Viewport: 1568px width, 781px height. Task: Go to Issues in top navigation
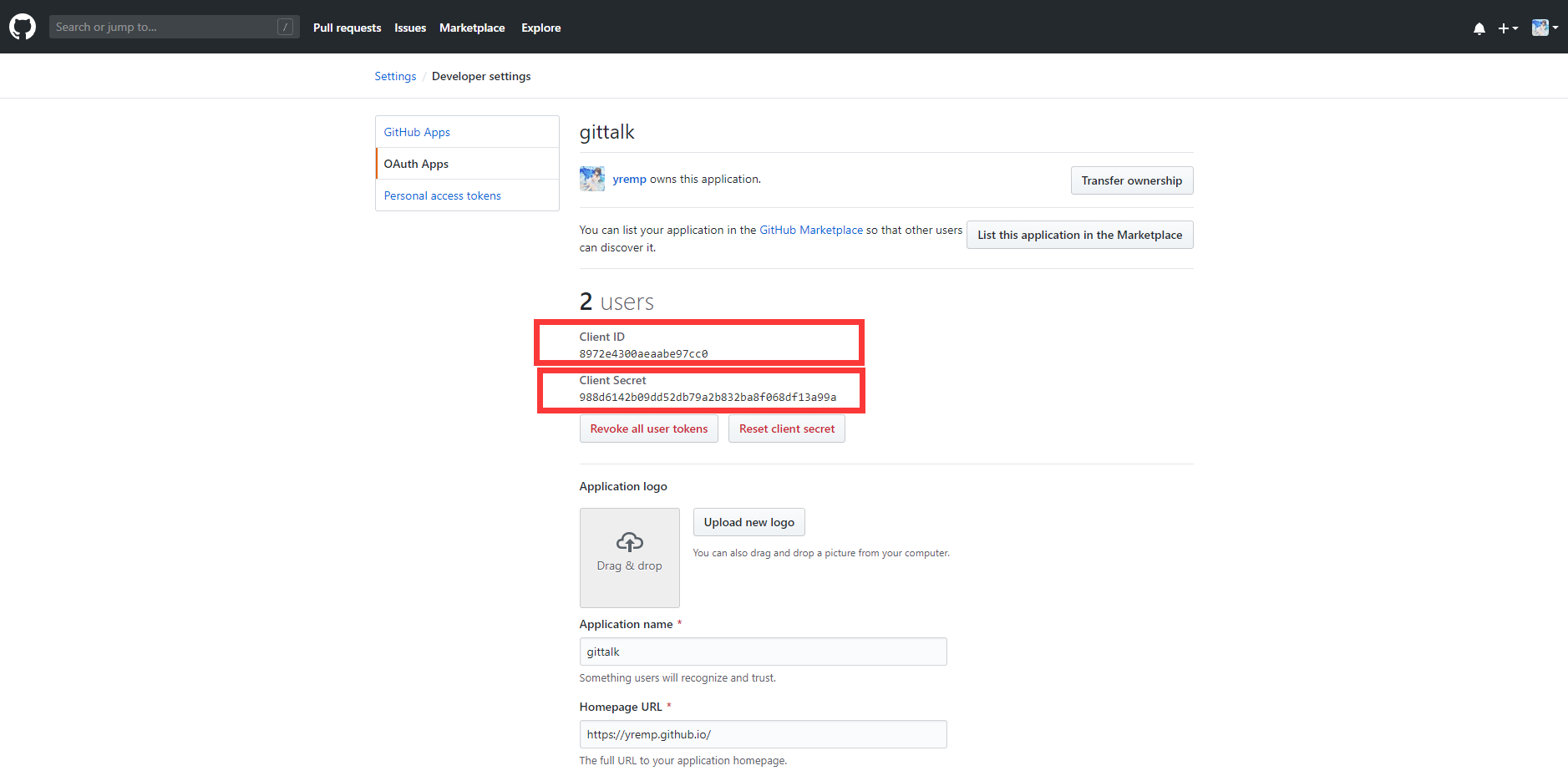[410, 28]
